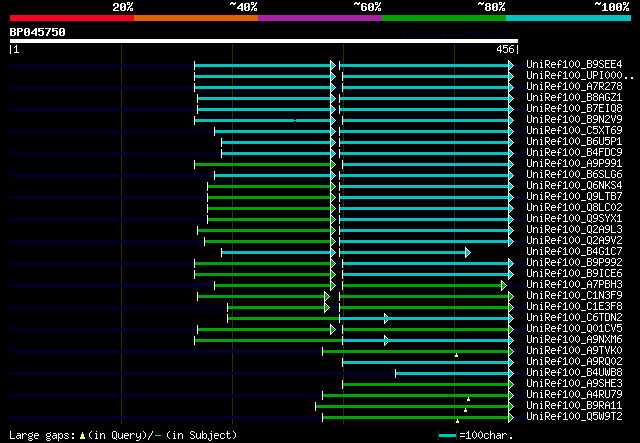
Task: Open the UniRef100_C6TDN2 entry
Action: click(x=574, y=318)
